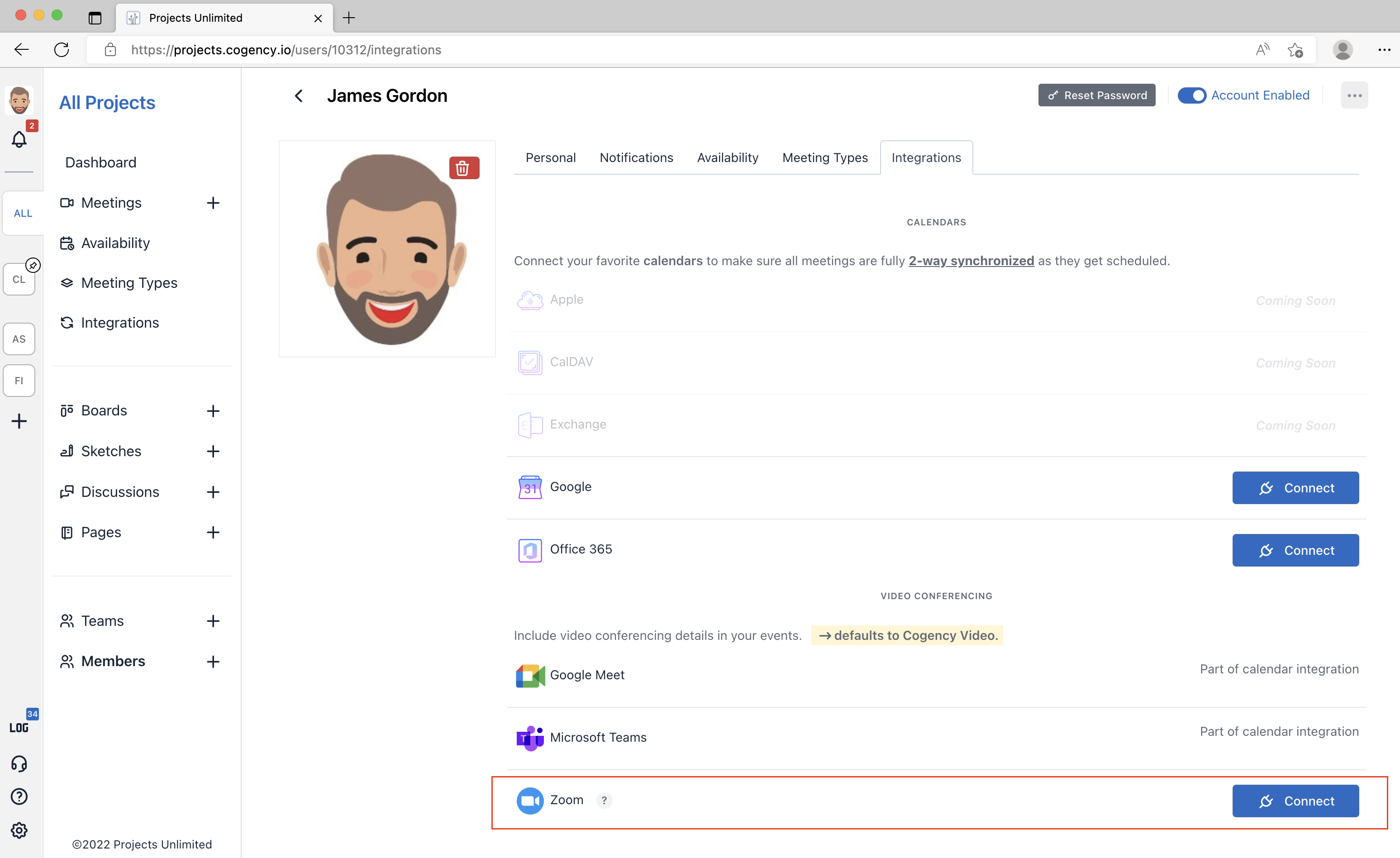Open the Meeting Types tab
Screen dimensions: 1400x858
pyautogui.click(x=824, y=157)
